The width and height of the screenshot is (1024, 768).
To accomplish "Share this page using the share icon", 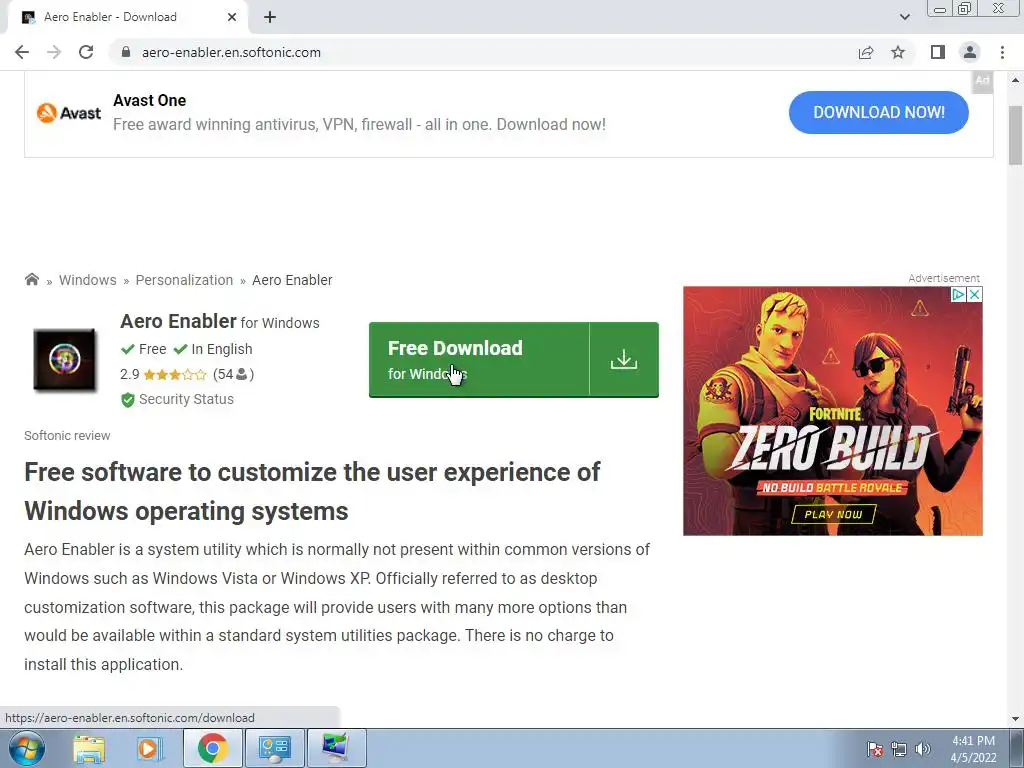I will pos(866,52).
